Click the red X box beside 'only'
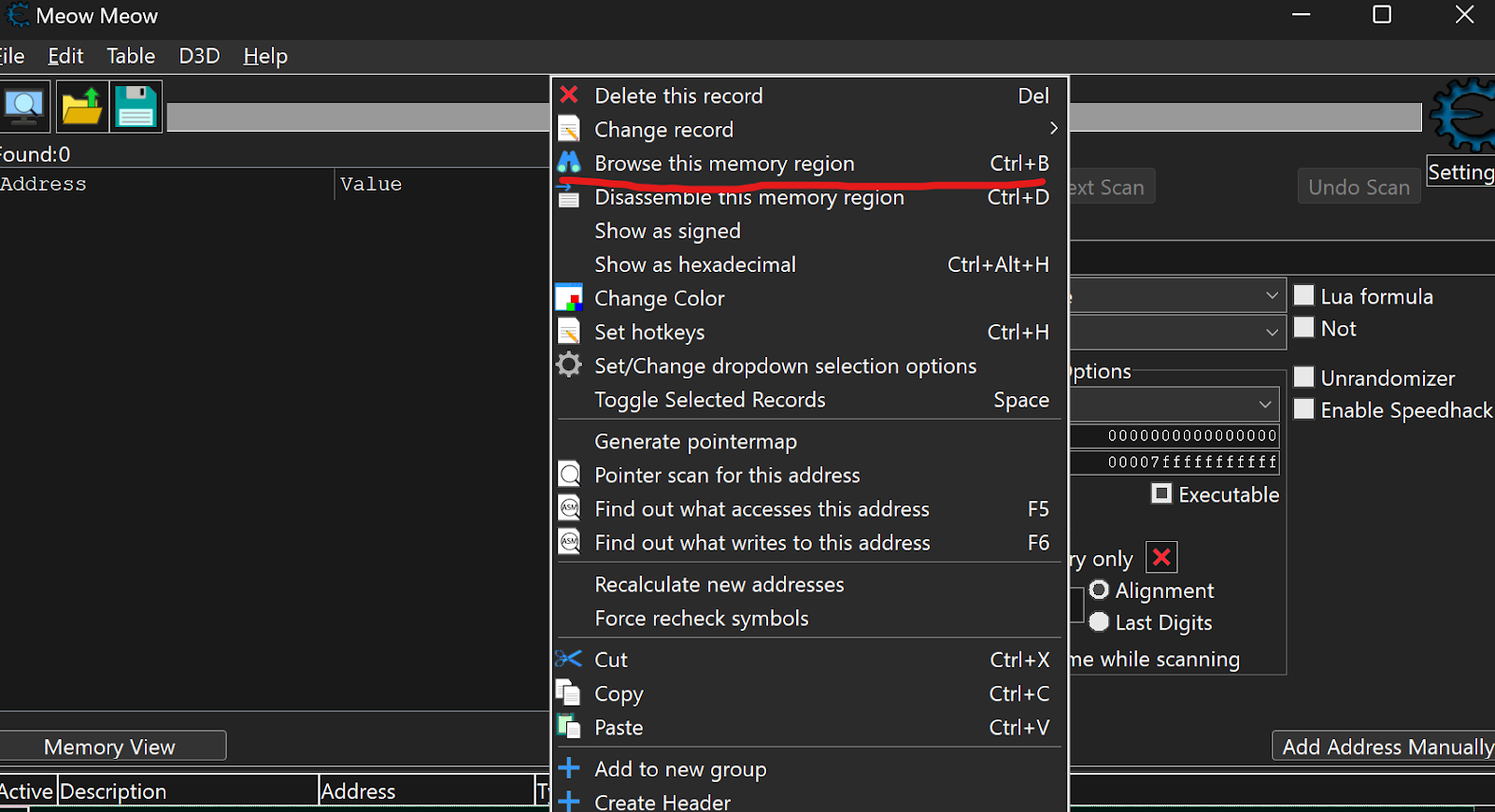 (x=1161, y=558)
